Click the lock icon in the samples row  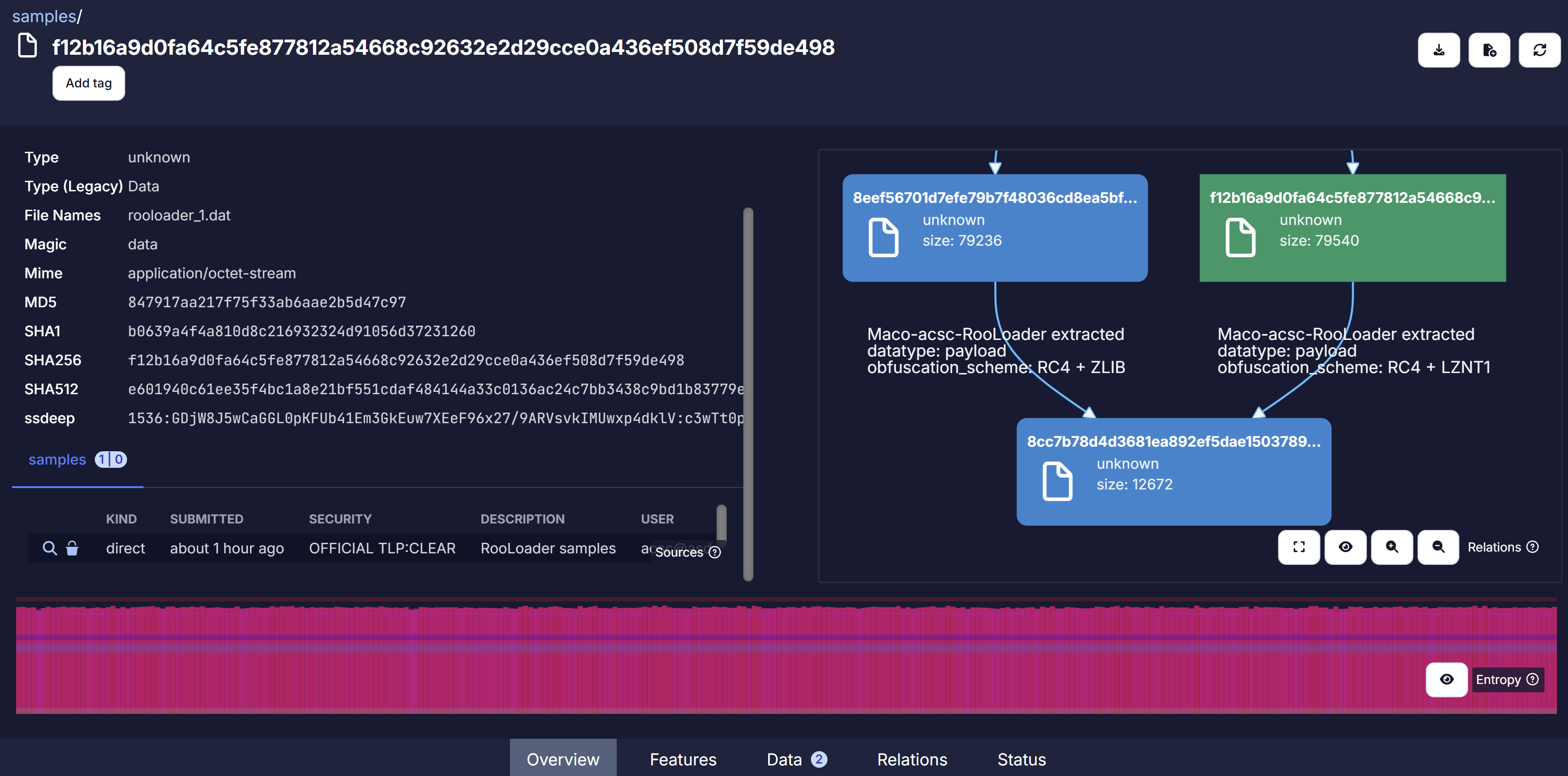[x=72, y=548]
